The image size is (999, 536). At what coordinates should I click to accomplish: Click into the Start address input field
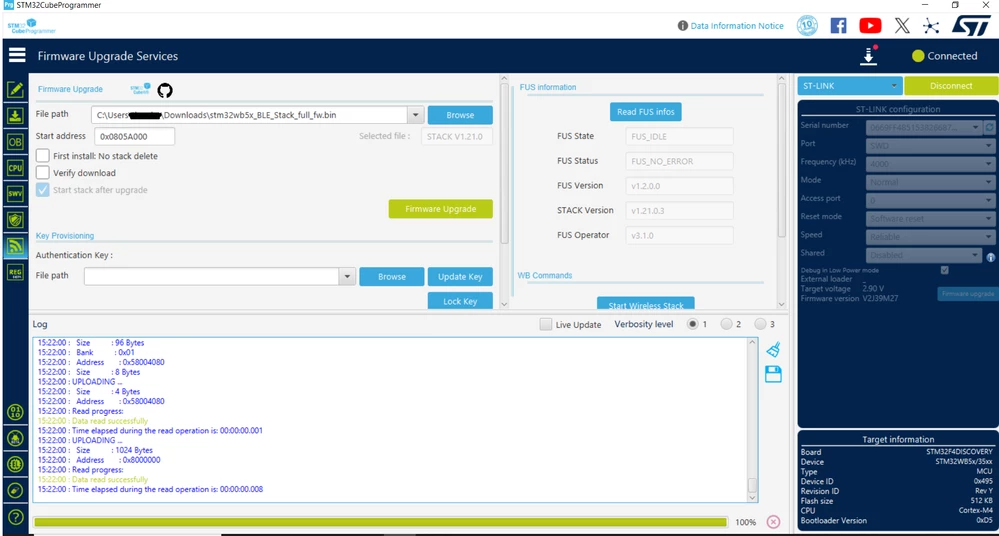click(x=134, y=136)
